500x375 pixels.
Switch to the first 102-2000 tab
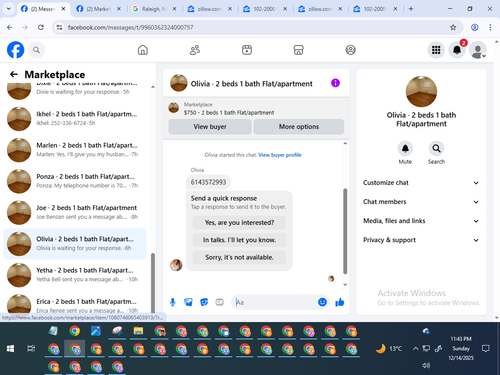point(264,9)
